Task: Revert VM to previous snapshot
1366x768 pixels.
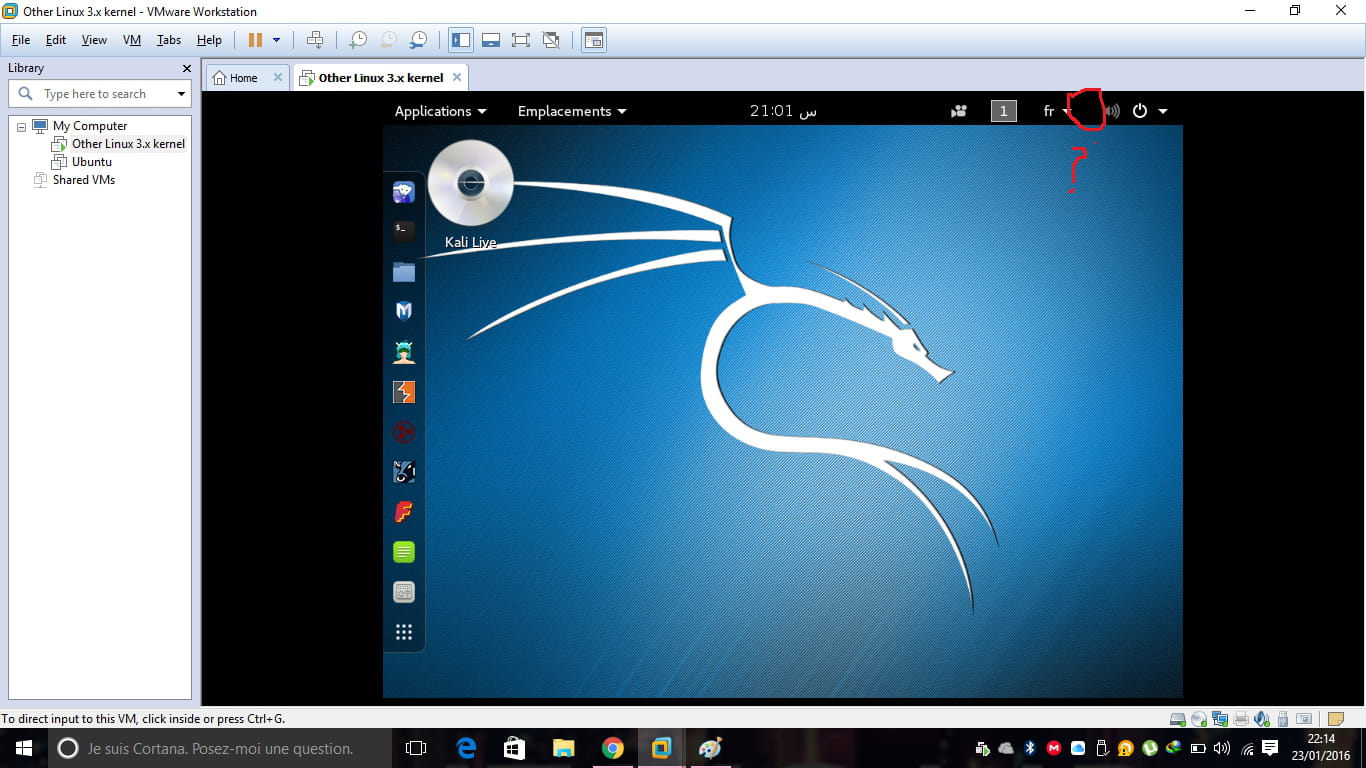Action: click(x=388, y=40)
